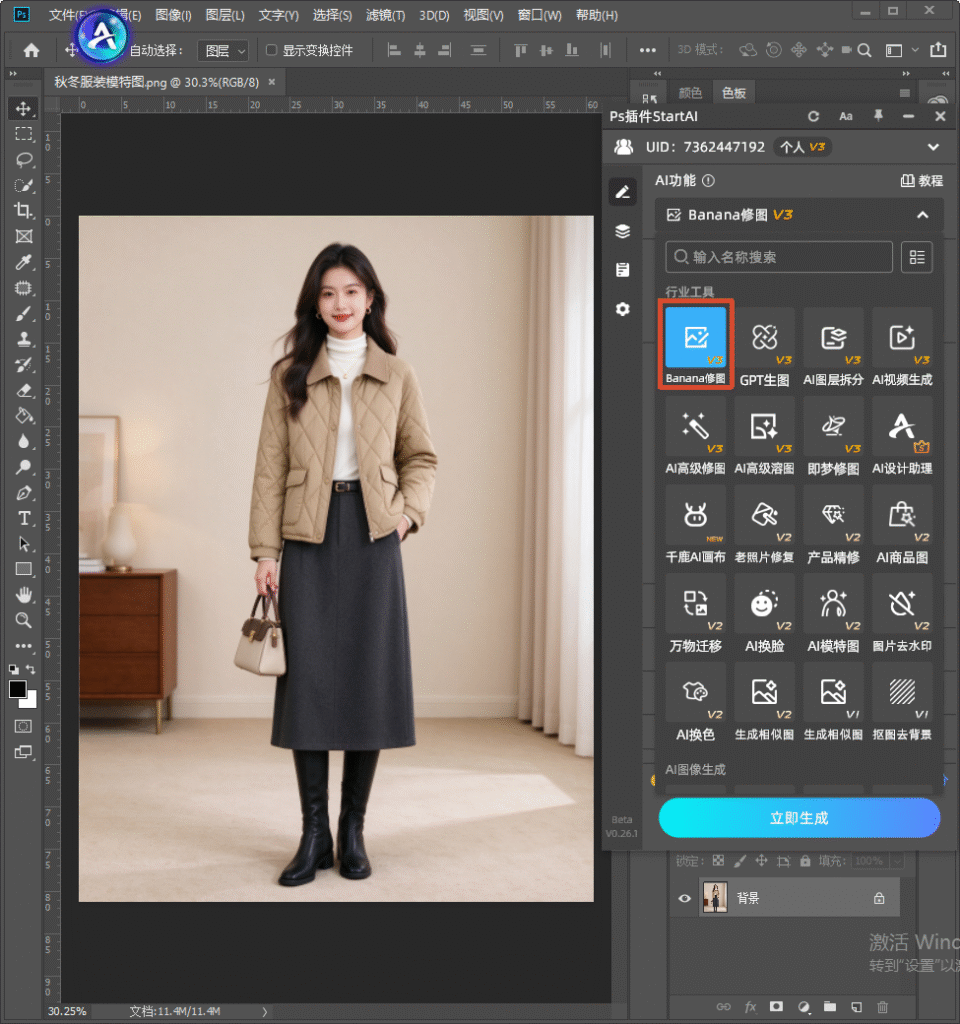Select the Zoom tool in the toolbar
The image size is (960, 1024).
click(24, 620)
